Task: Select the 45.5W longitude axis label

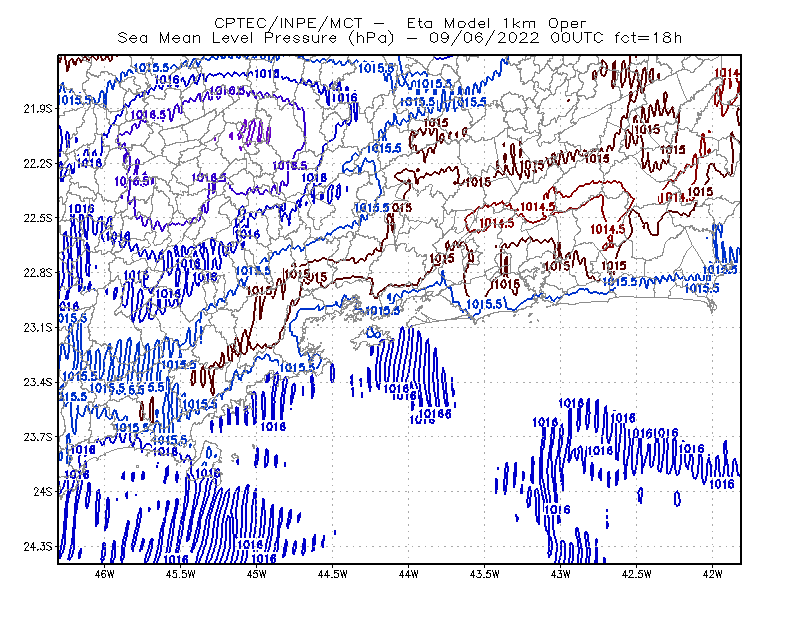Action: (x=181, y=574)
